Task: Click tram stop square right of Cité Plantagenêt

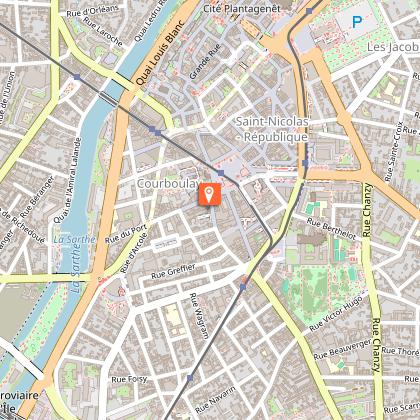Action: click(309, 11)
